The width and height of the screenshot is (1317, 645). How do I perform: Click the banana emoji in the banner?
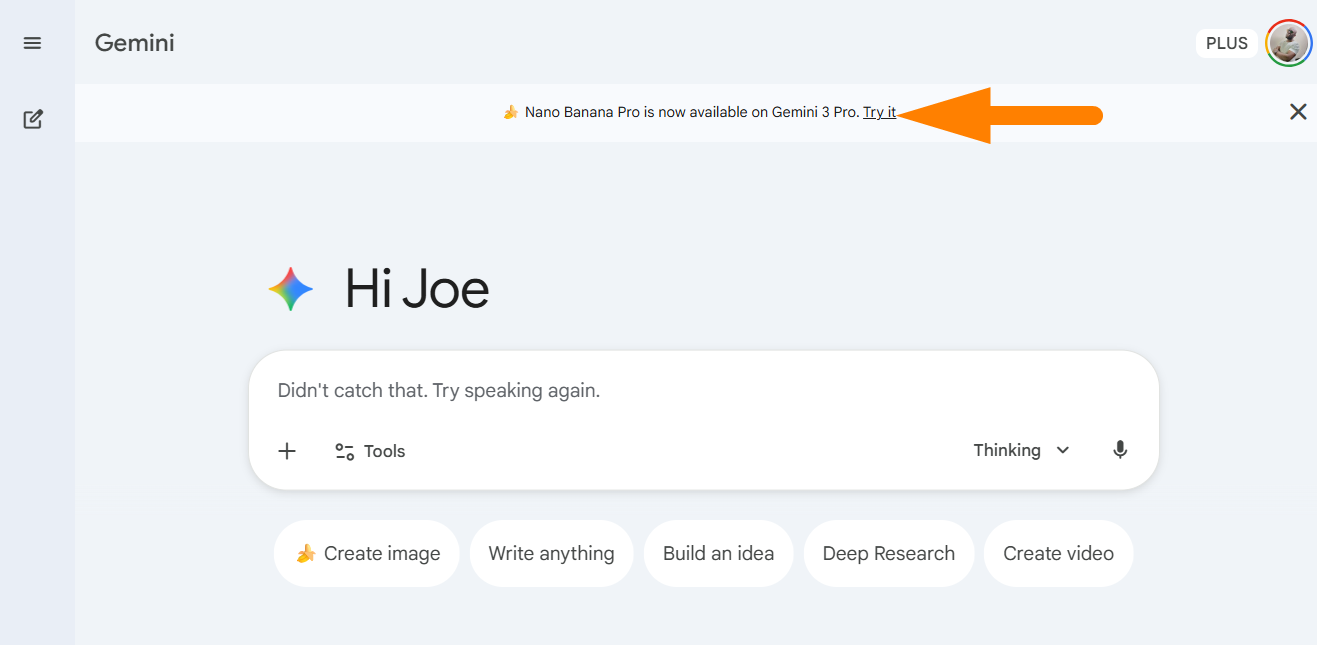point(510,112)
